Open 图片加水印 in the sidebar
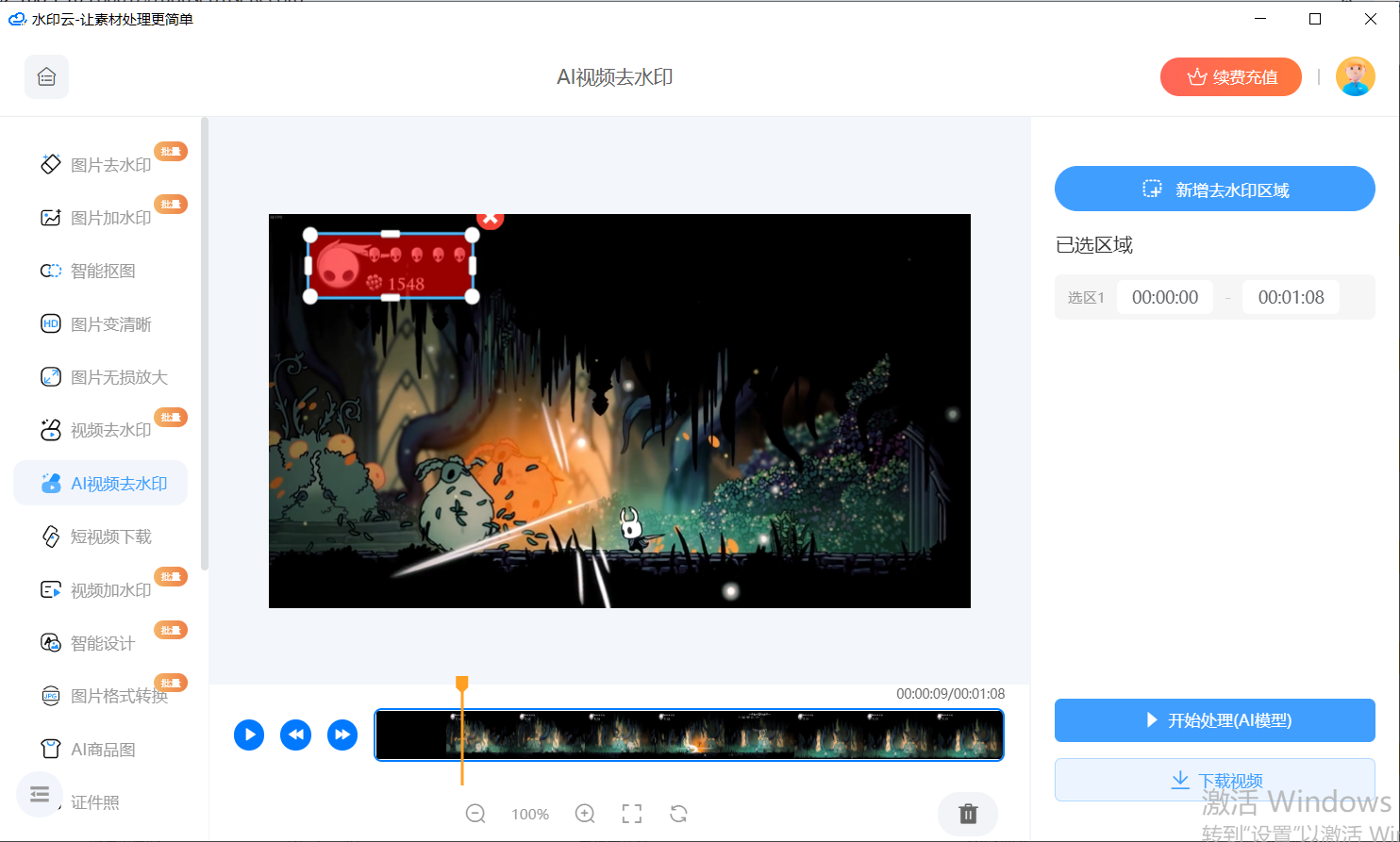The height and width of the screenshot is (842, 1400). (100, 218)
